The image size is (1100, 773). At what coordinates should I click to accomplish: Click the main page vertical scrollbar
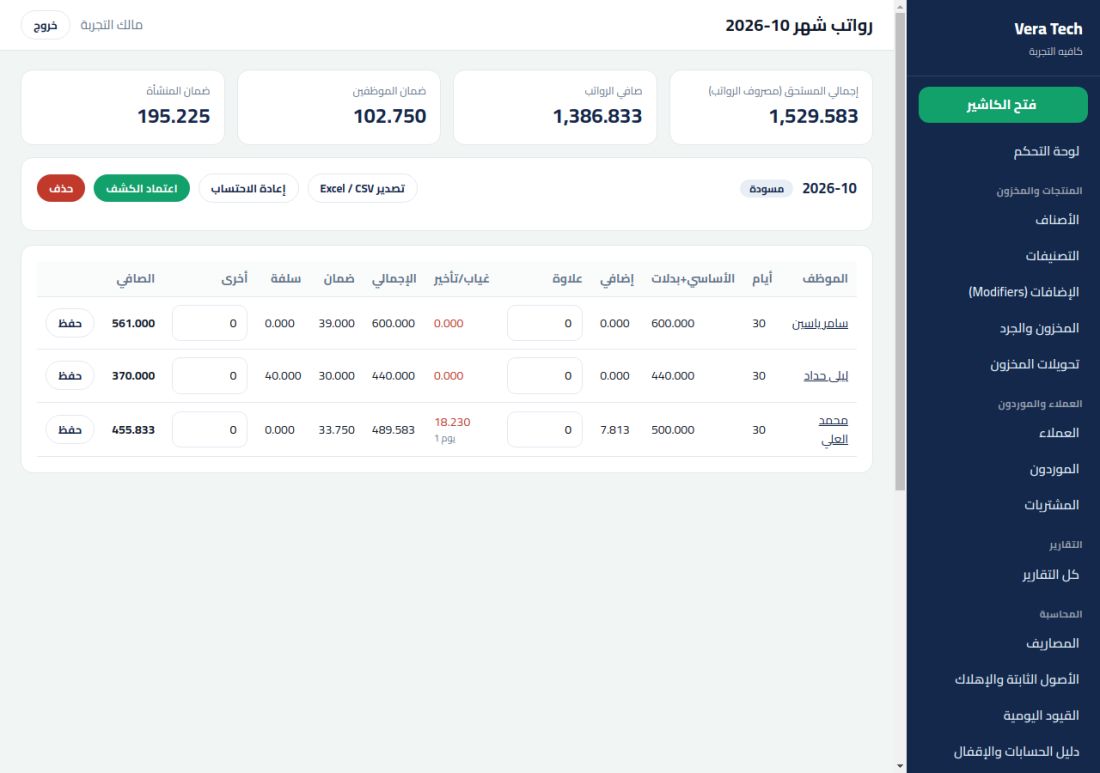(901, 252)
